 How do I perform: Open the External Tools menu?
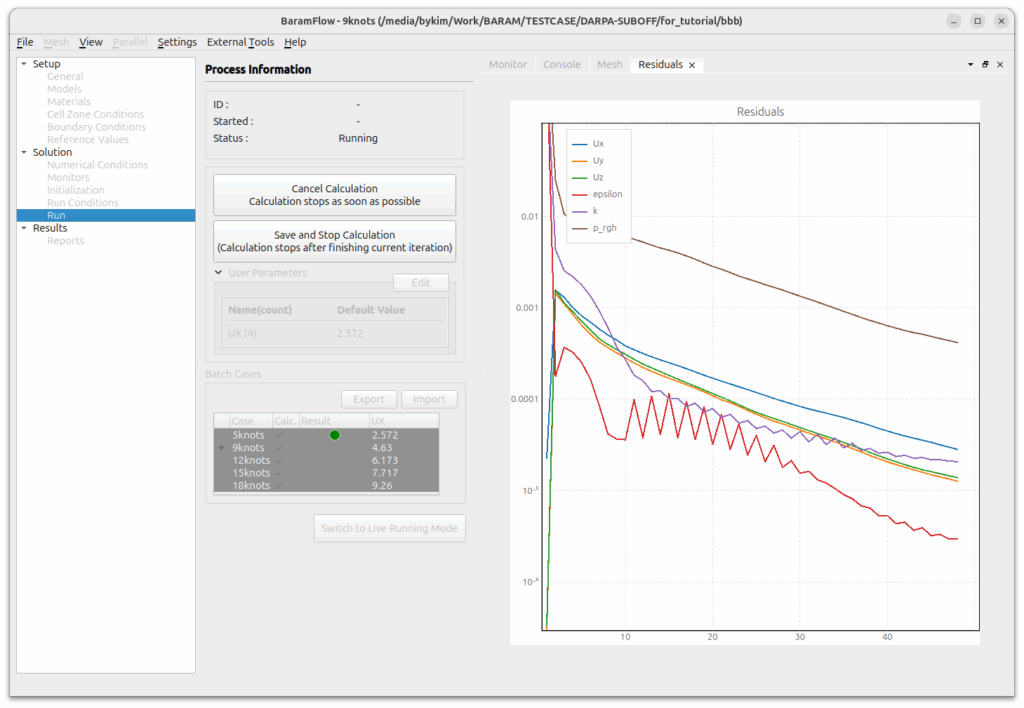[240, 42]
